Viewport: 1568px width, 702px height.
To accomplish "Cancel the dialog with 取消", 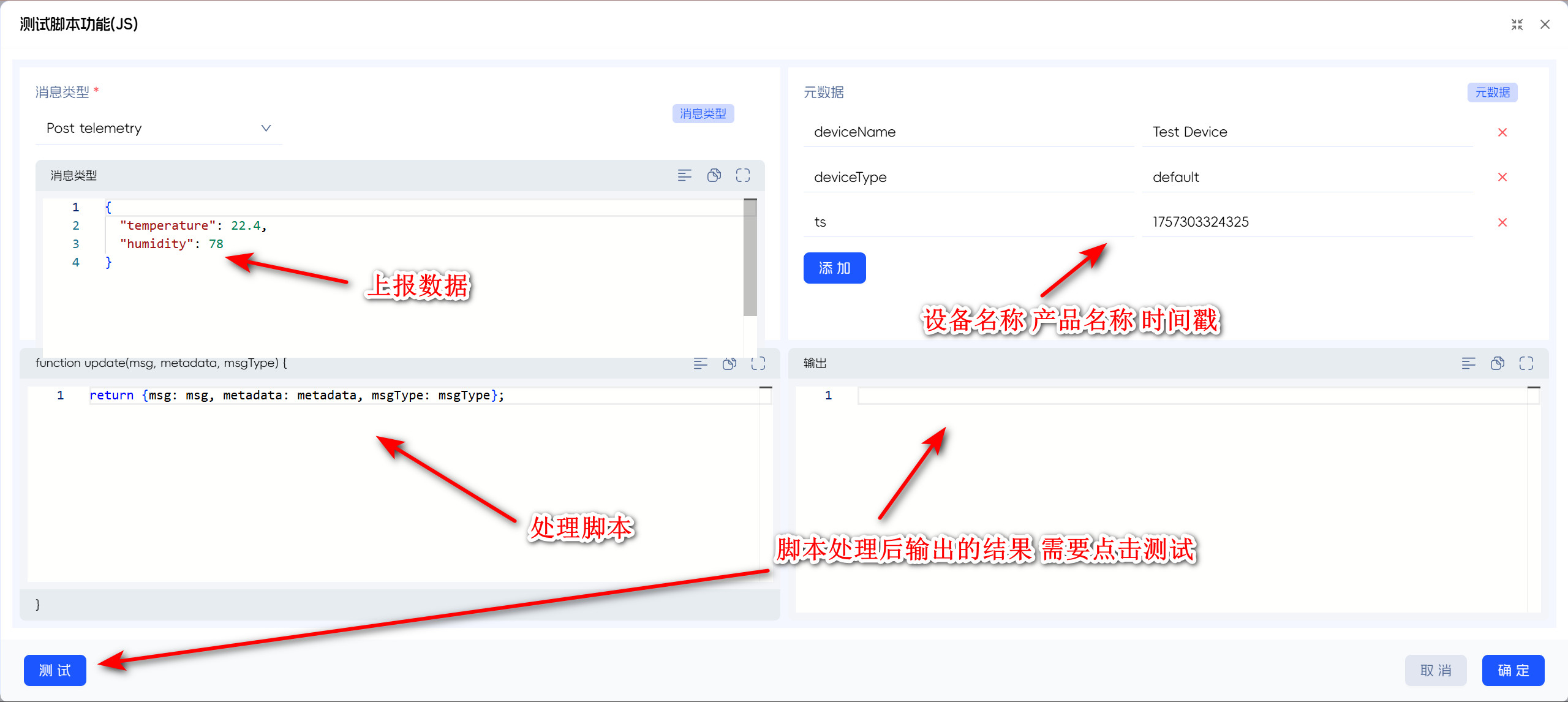I will [1435, 670].
